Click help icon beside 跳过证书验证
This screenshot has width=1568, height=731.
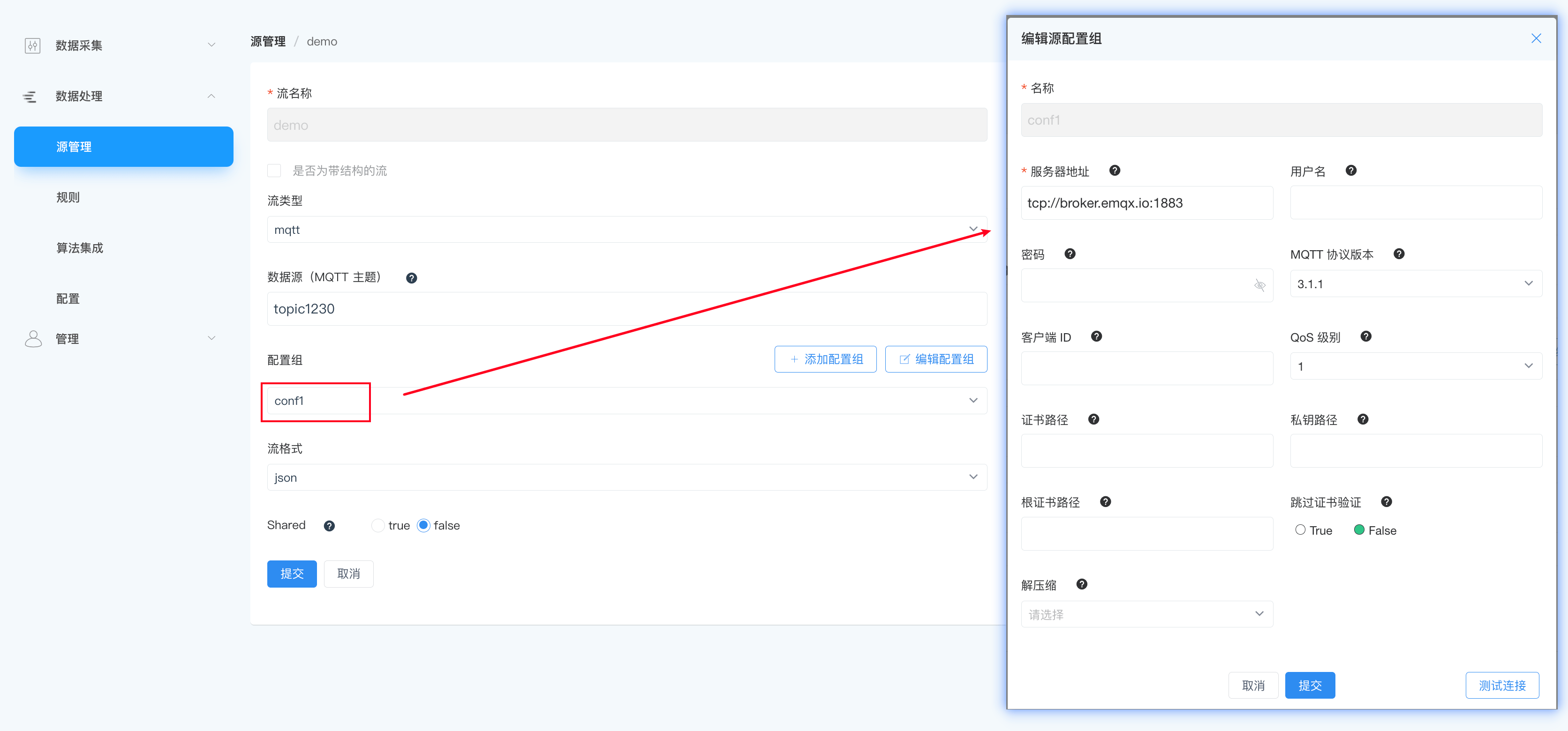pos(1387,502)
